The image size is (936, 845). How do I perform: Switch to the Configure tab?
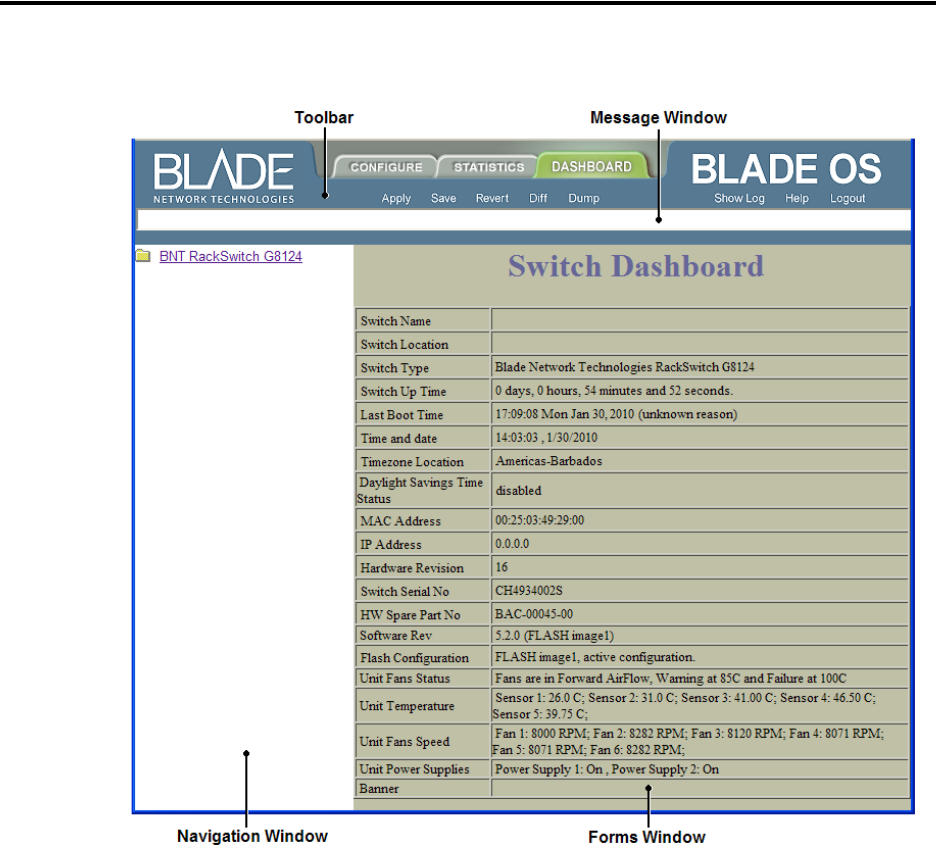pyautogui.click(x=386, y=167)
